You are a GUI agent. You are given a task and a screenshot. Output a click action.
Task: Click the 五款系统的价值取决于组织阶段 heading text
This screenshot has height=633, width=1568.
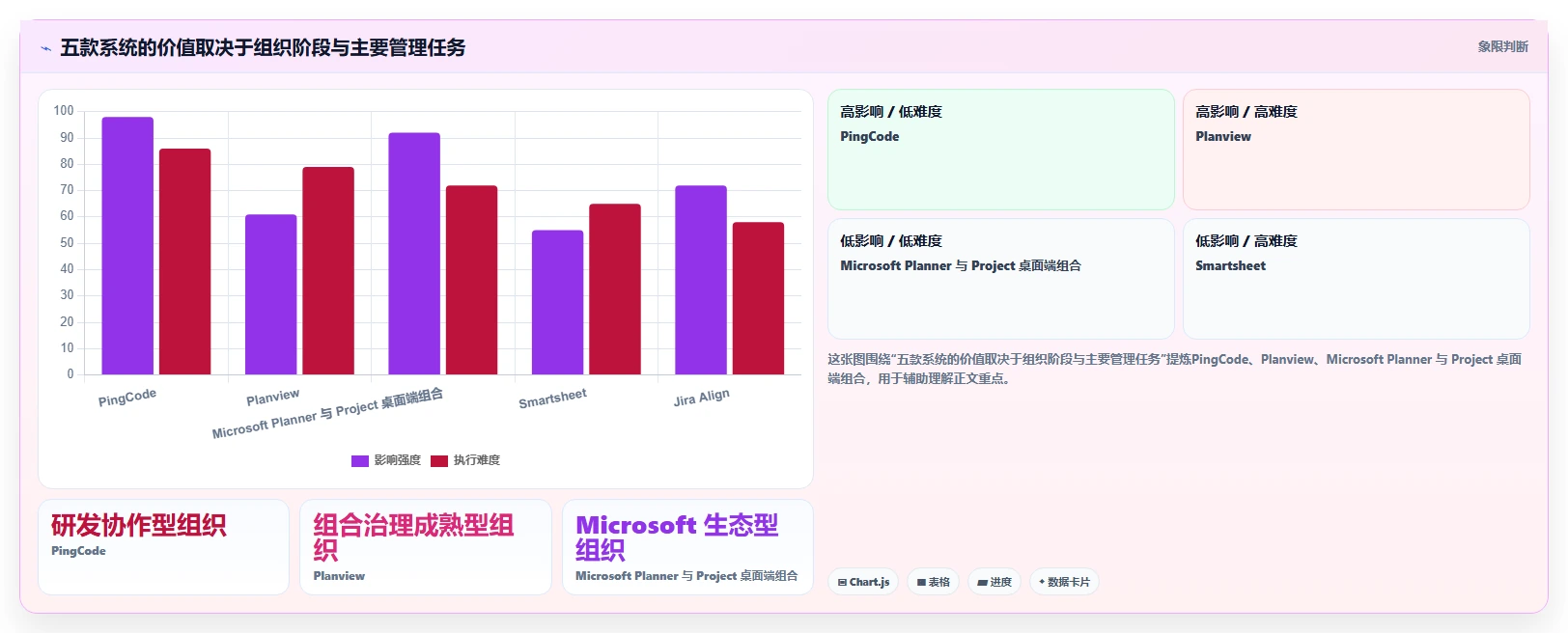pos(263,47)
